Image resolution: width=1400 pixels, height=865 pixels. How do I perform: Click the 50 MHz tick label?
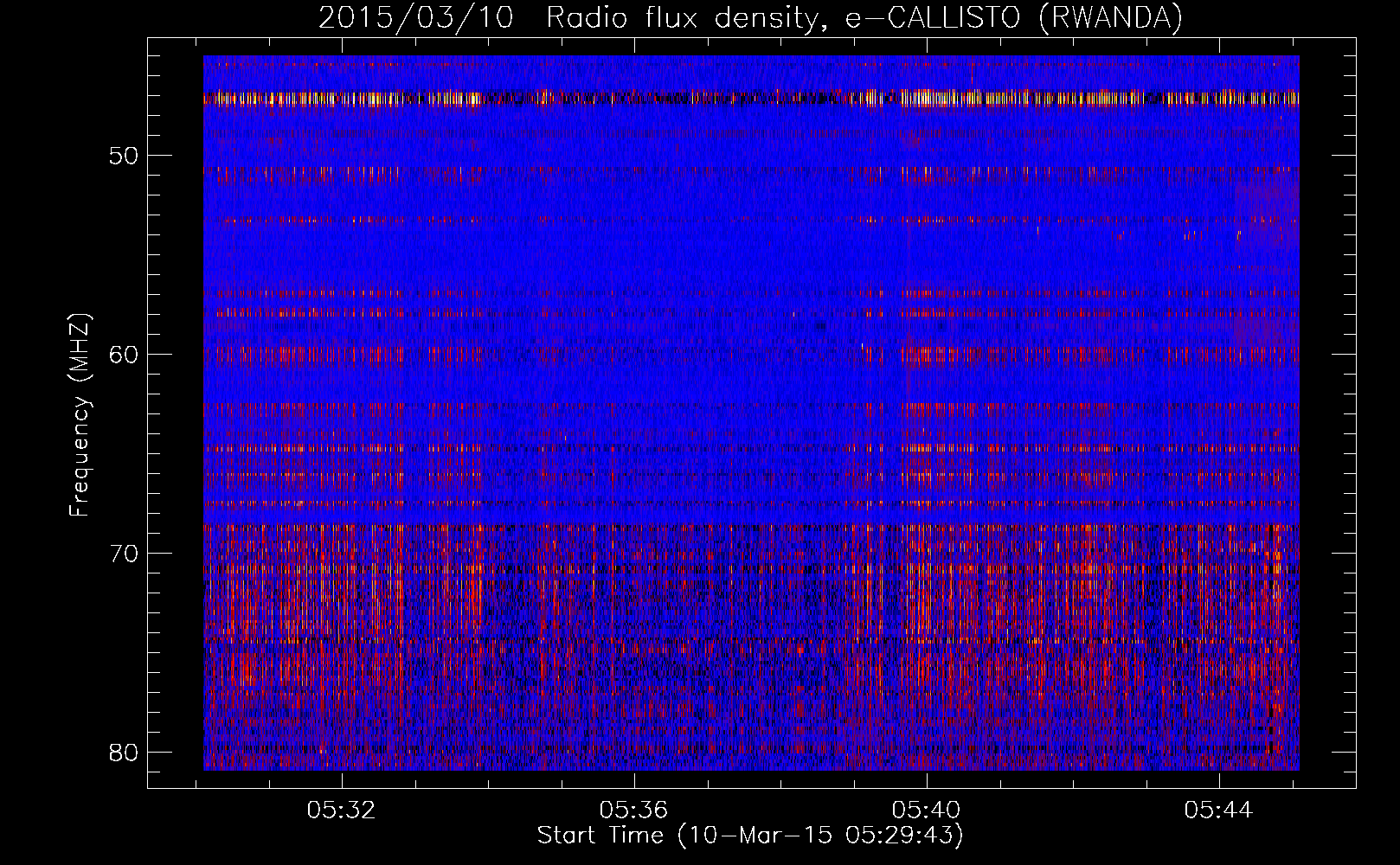point(124,156)
